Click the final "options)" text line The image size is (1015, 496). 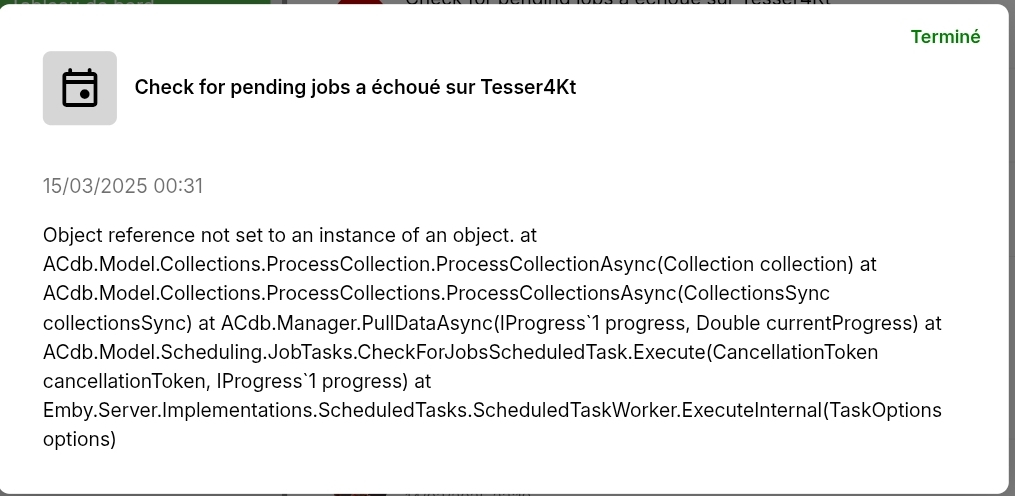(80, 439)
